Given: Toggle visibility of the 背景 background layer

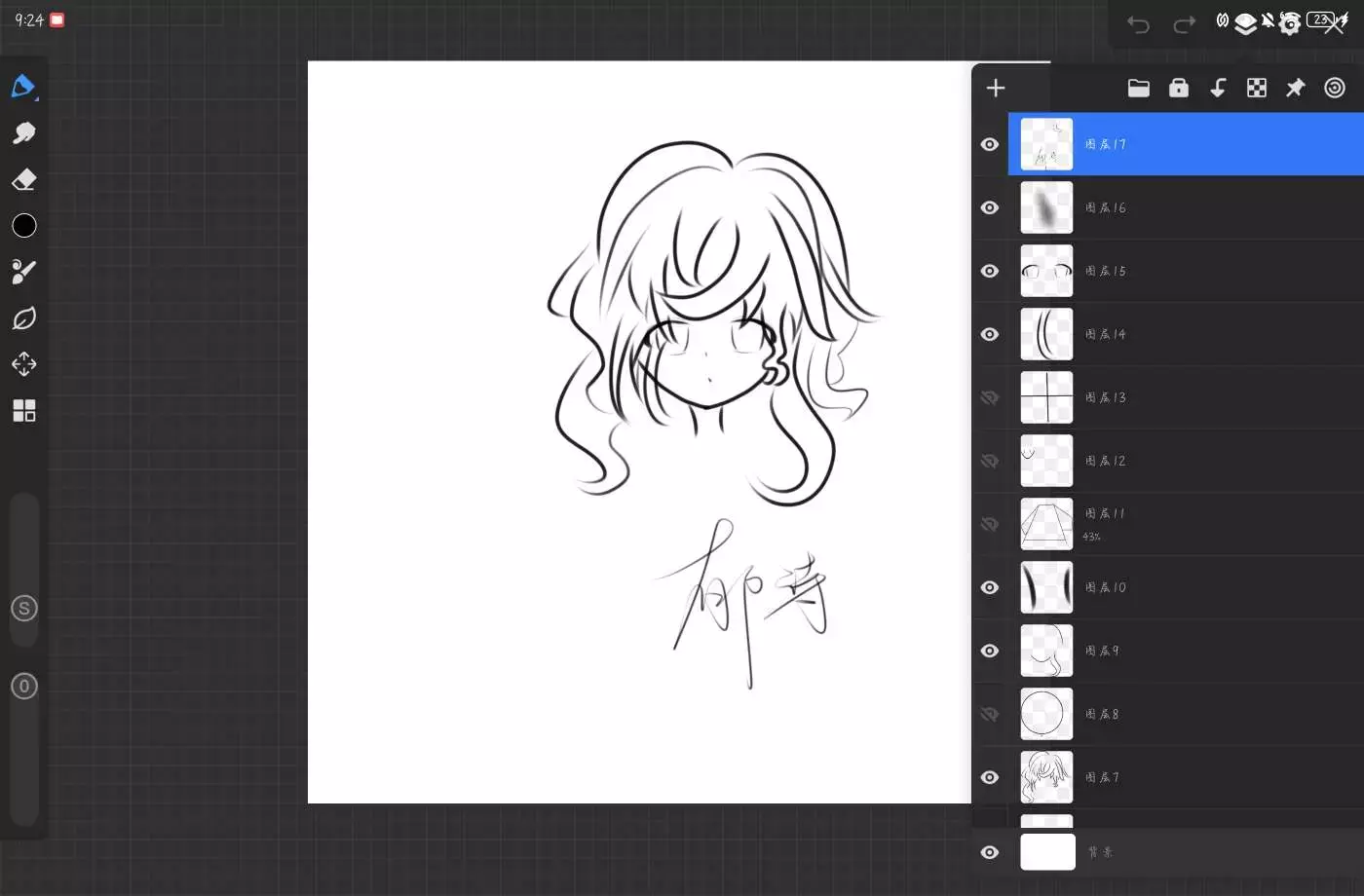Looking at the screenshot, I should click(990, 852).
